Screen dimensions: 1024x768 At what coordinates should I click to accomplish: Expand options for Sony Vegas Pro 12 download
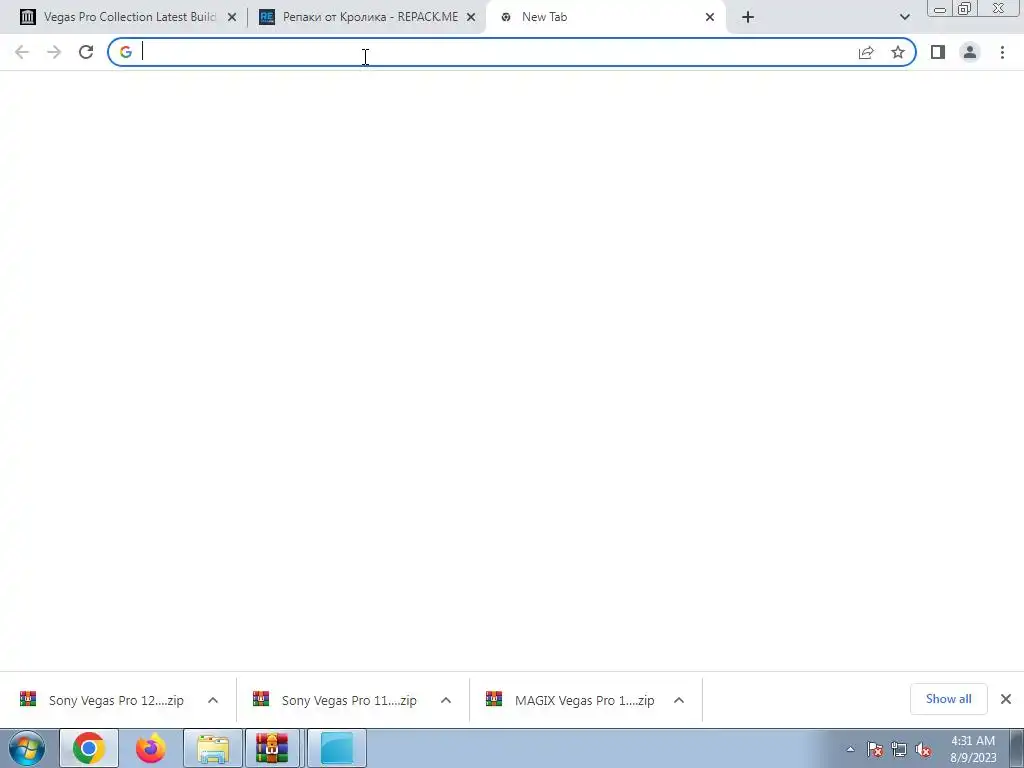213,700
